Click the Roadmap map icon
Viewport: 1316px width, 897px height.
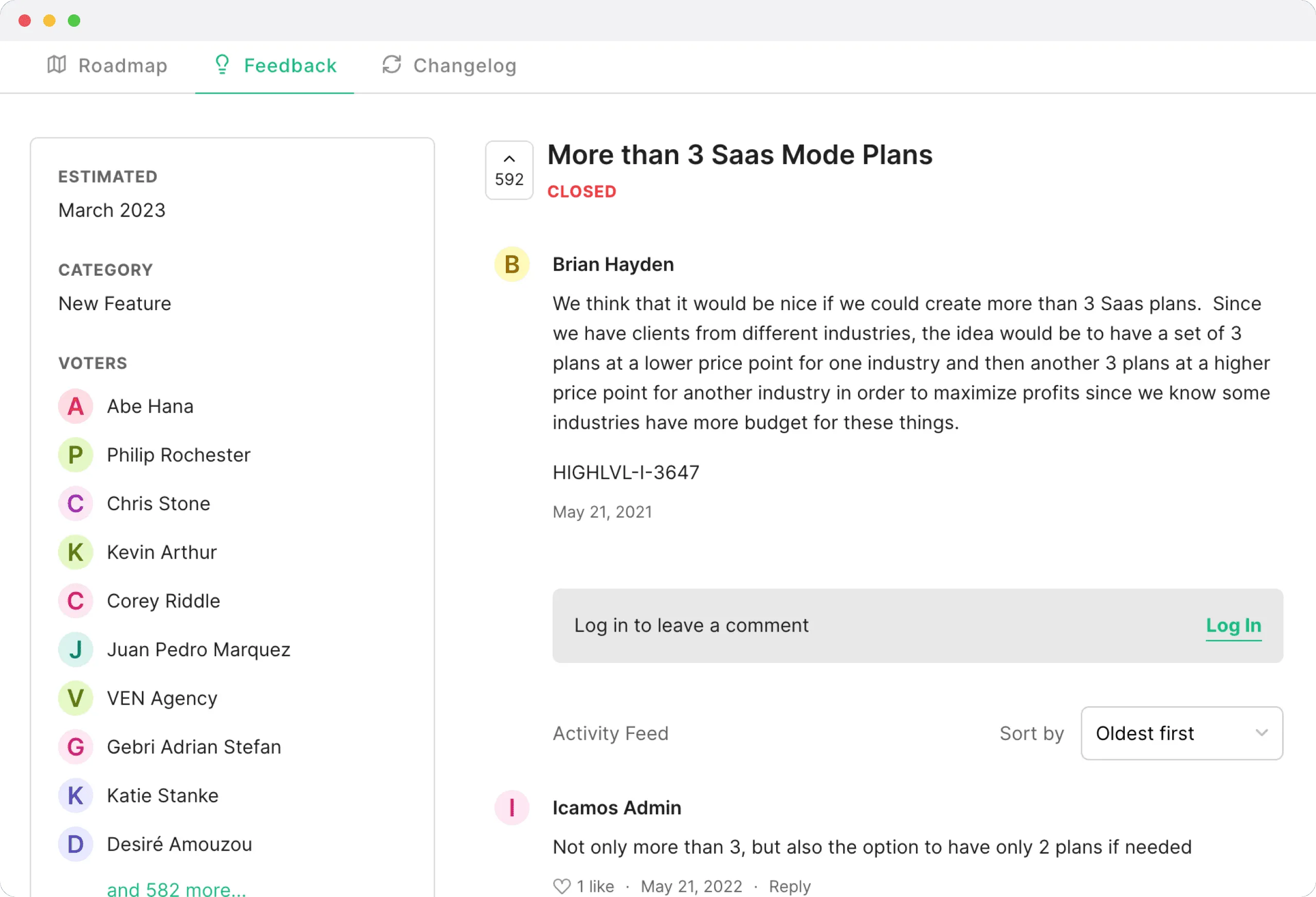(57, 65)
